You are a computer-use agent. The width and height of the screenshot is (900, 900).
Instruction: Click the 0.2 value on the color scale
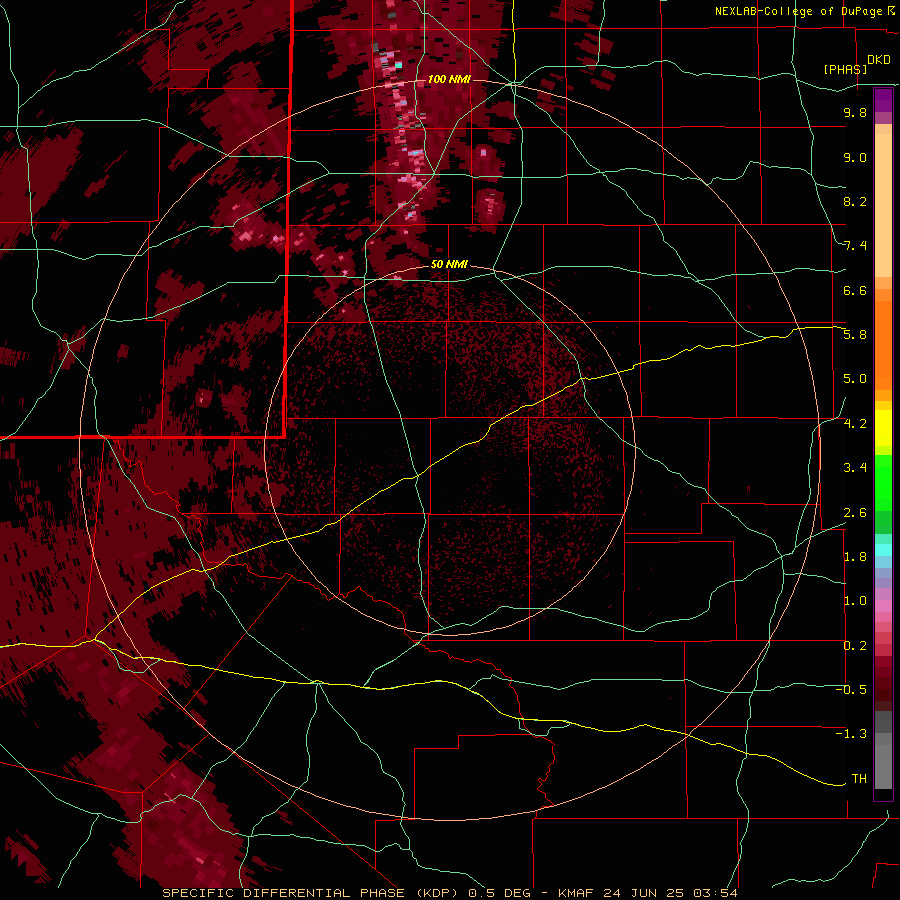tap(855, 646)
